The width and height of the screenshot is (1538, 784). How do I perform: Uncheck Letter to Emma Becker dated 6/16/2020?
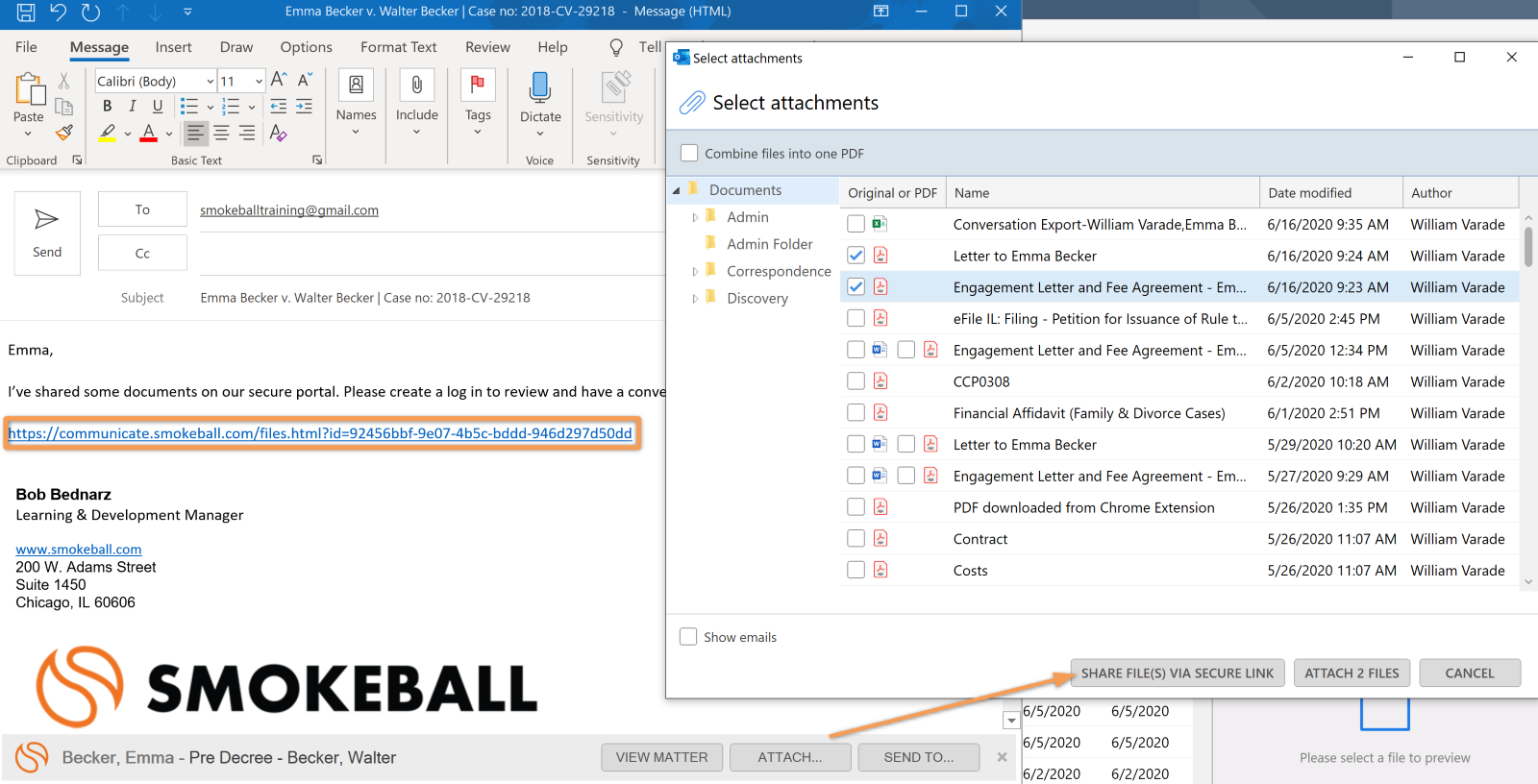point(856,256)
